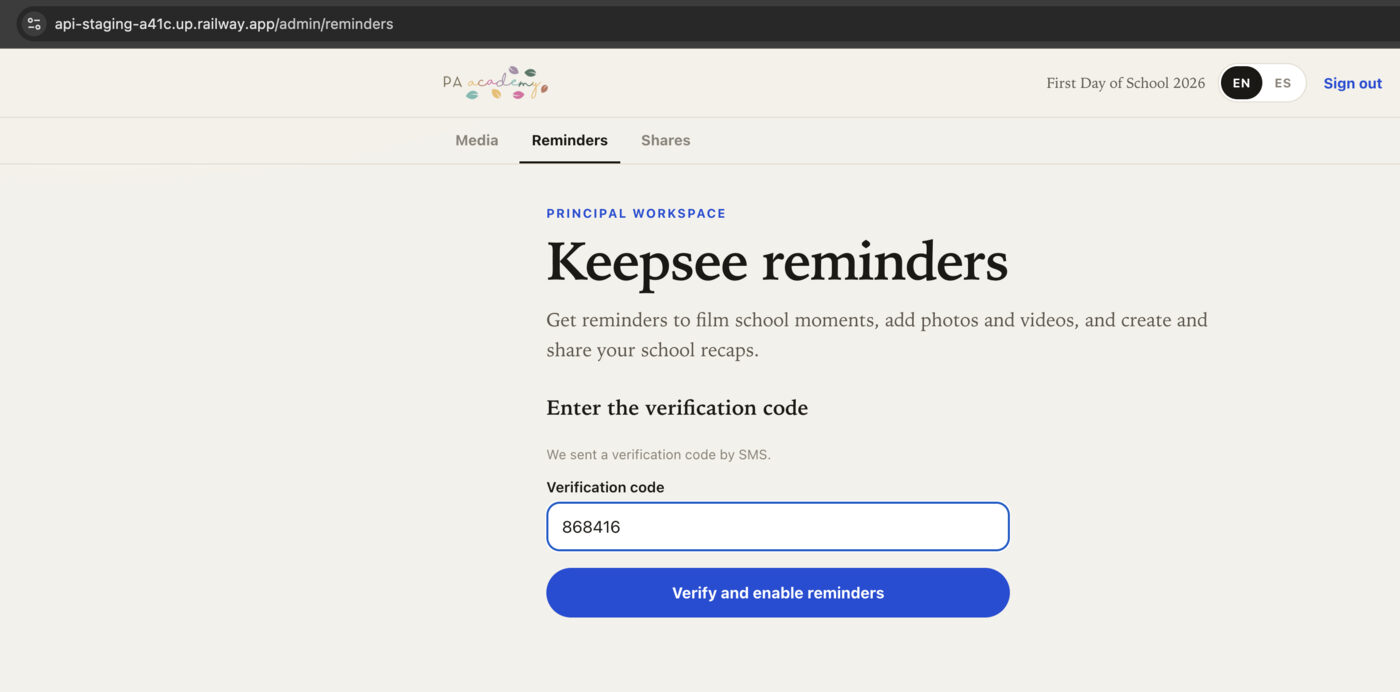Select the Reminders tab
Screen dimensions: 1400x692
click(570, 140)
